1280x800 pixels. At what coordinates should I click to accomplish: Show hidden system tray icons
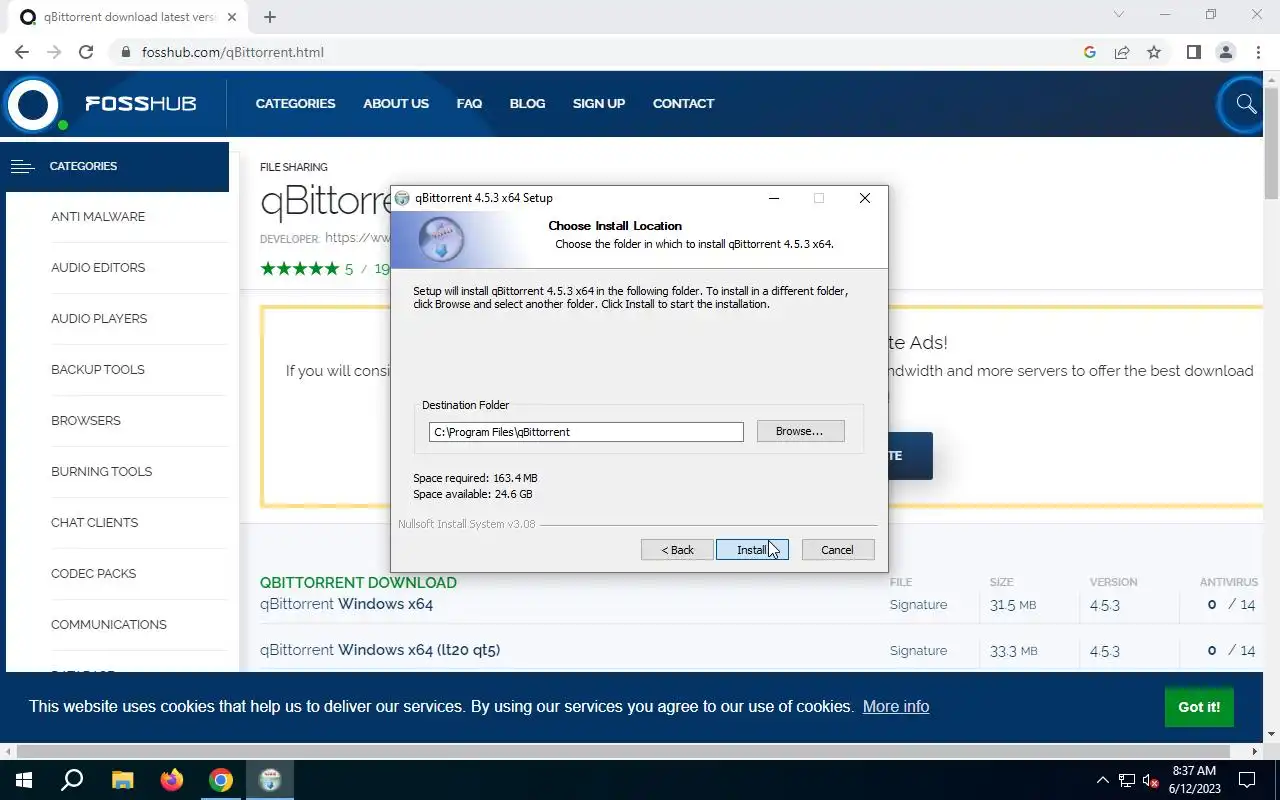point(1103,780)
